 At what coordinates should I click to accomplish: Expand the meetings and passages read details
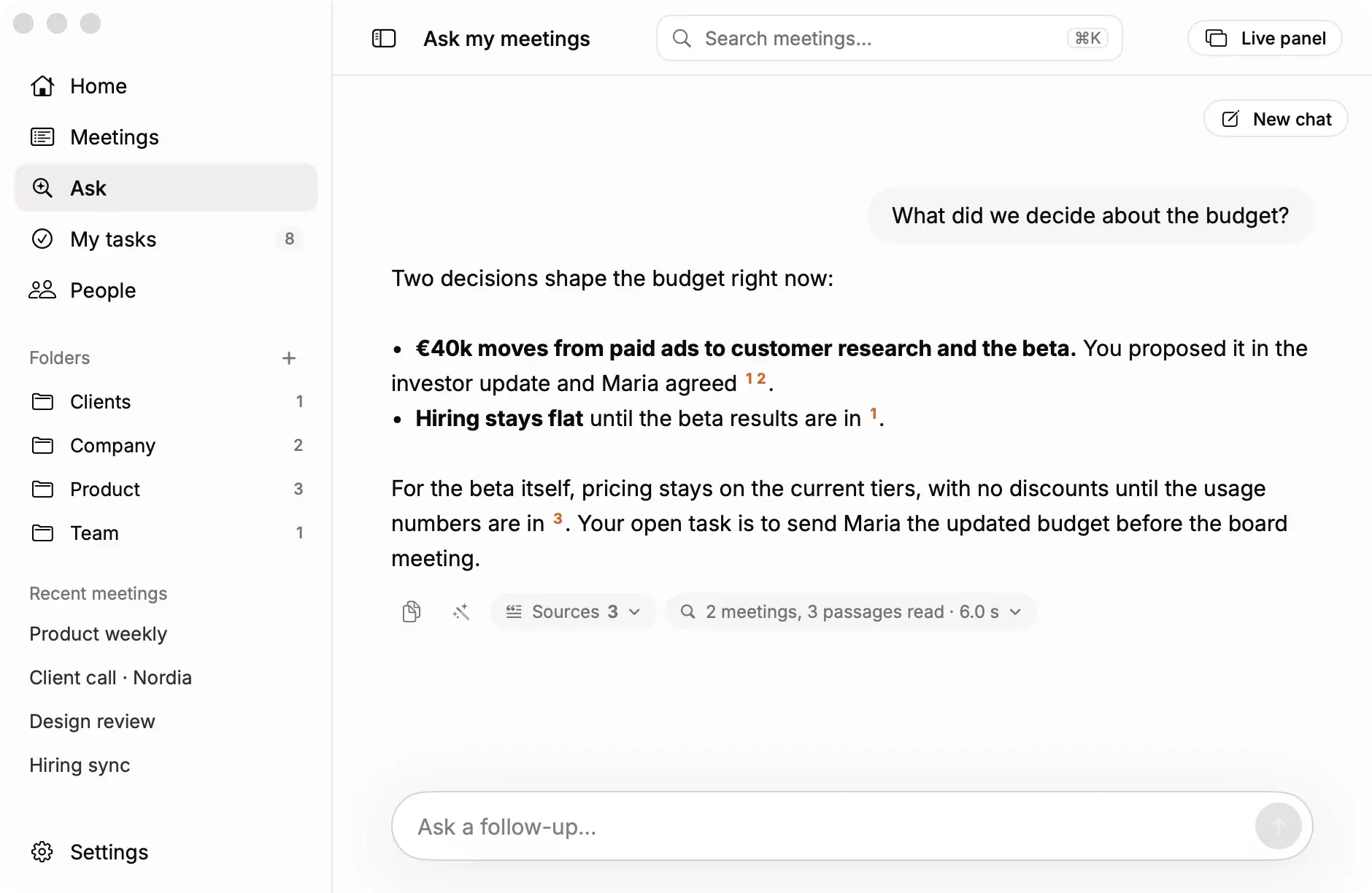[x=850, y=611]
